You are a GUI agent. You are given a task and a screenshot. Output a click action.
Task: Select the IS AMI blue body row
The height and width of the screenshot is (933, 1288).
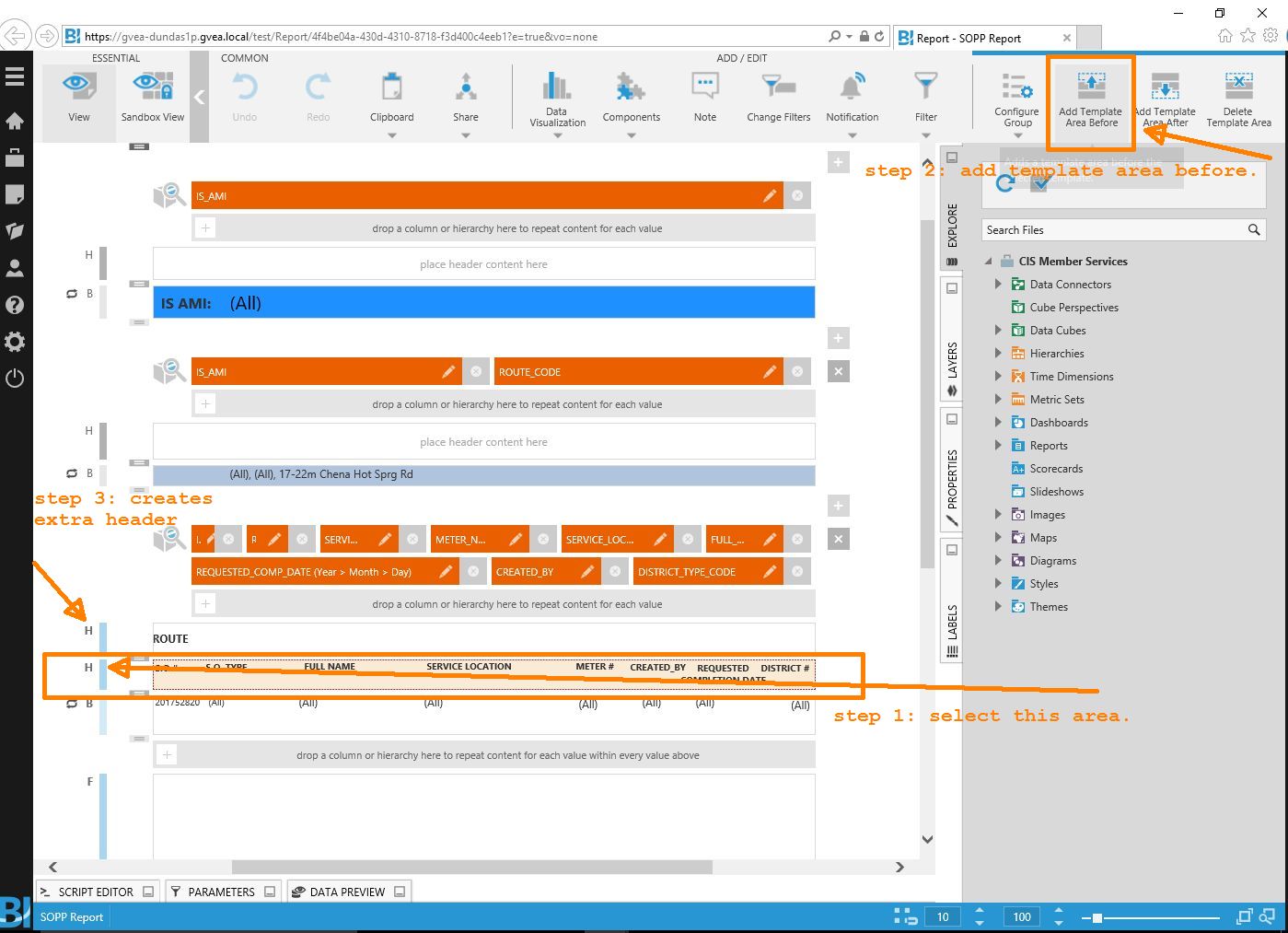coord(483,303)
